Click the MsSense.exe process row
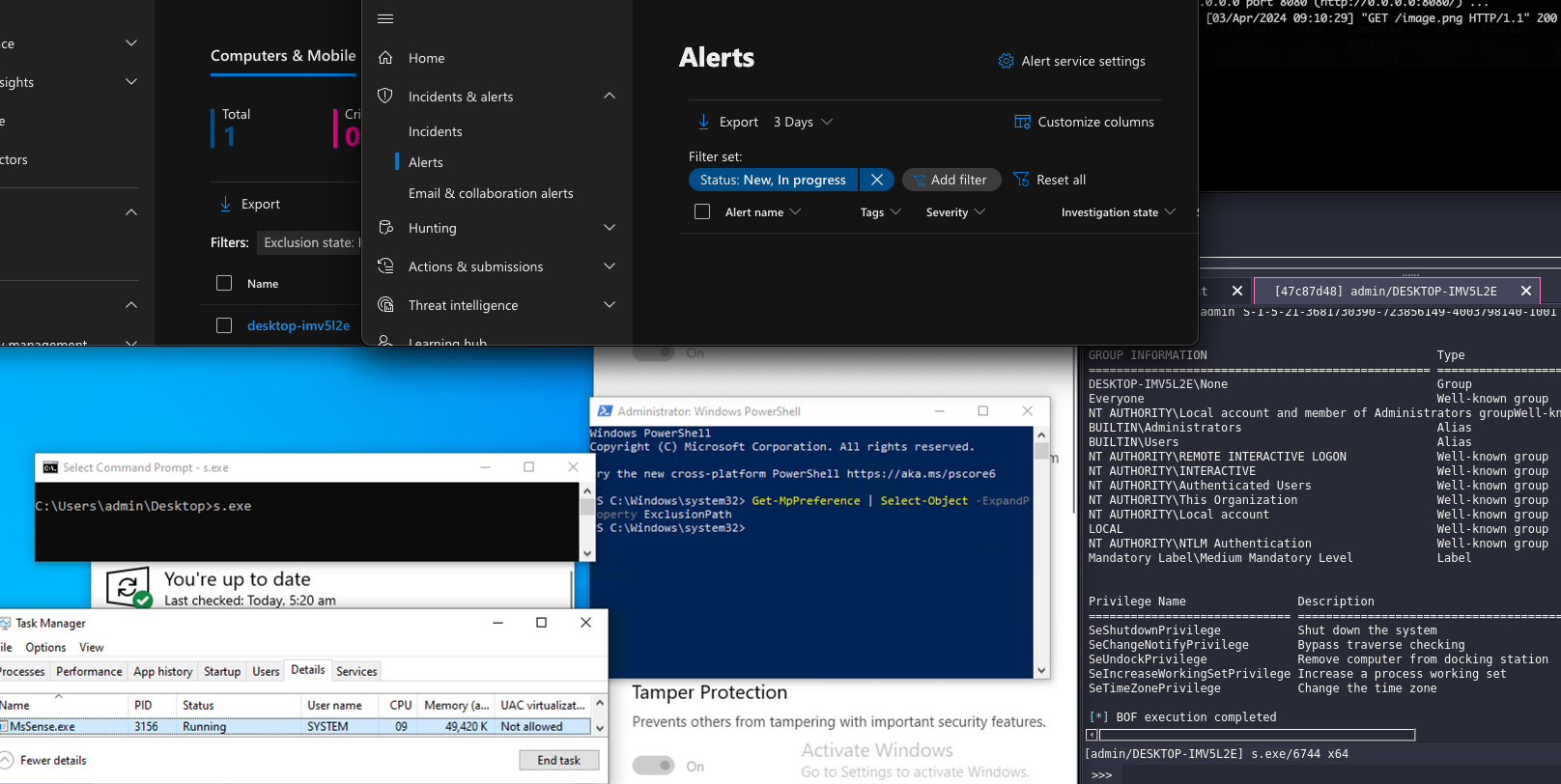 point(290,726)
